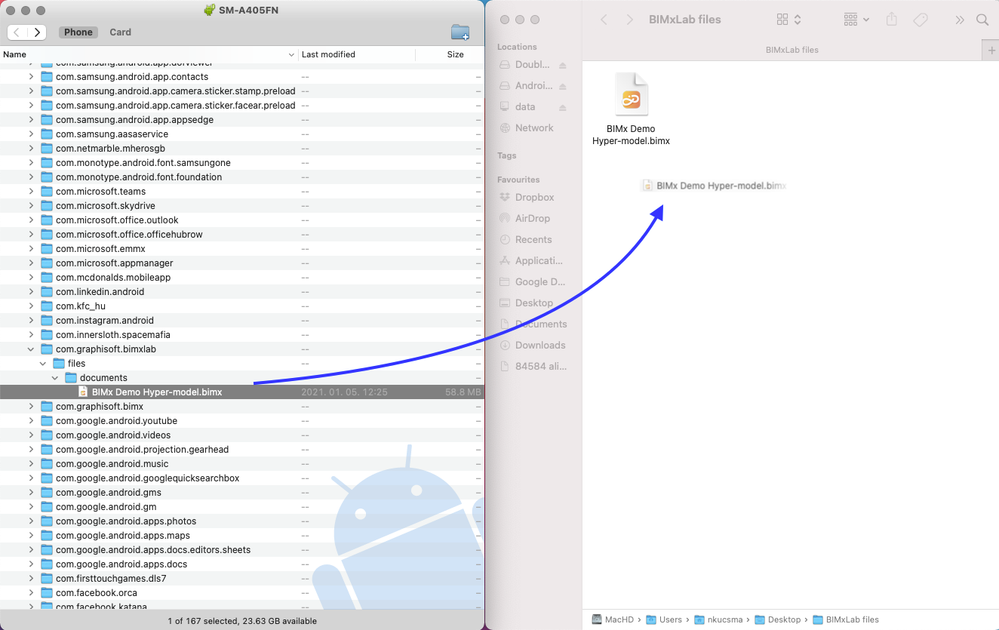999x630 pixels.
Task: Go back in the Finder window
Action: pyautogui.click(x=604, y=20)
